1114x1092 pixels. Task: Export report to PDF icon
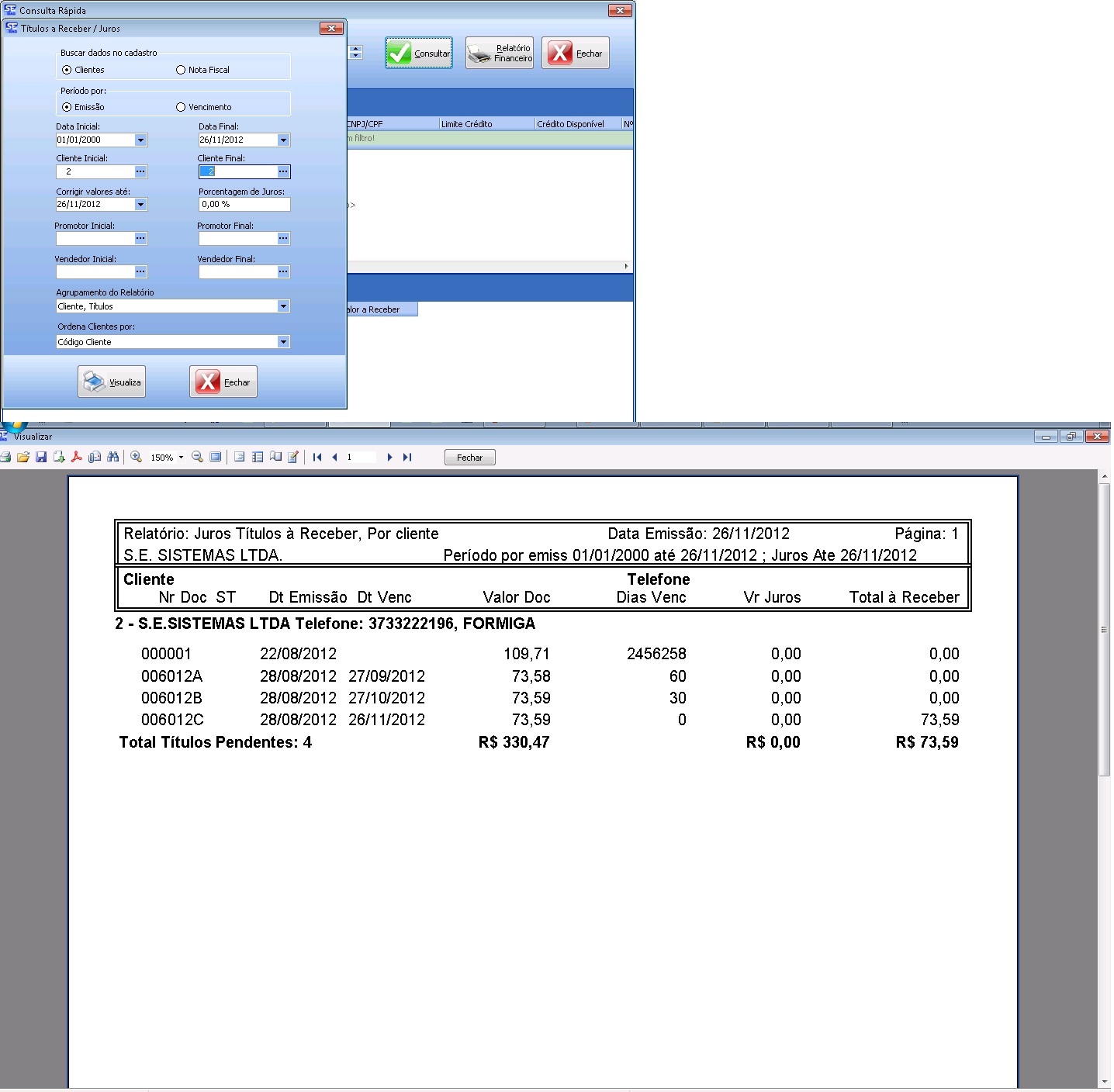(77, 458)
